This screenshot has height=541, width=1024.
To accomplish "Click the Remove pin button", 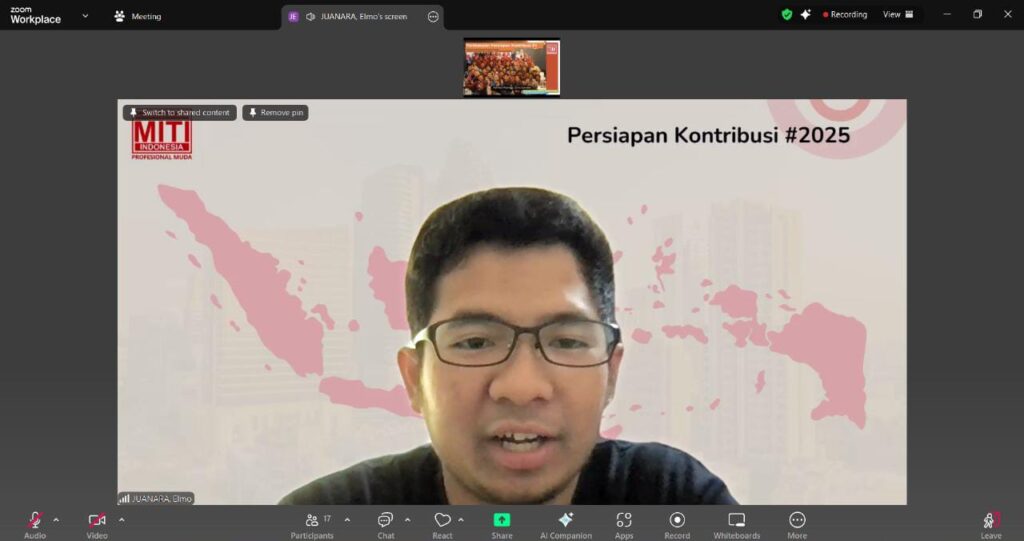I will click(276, 113).
